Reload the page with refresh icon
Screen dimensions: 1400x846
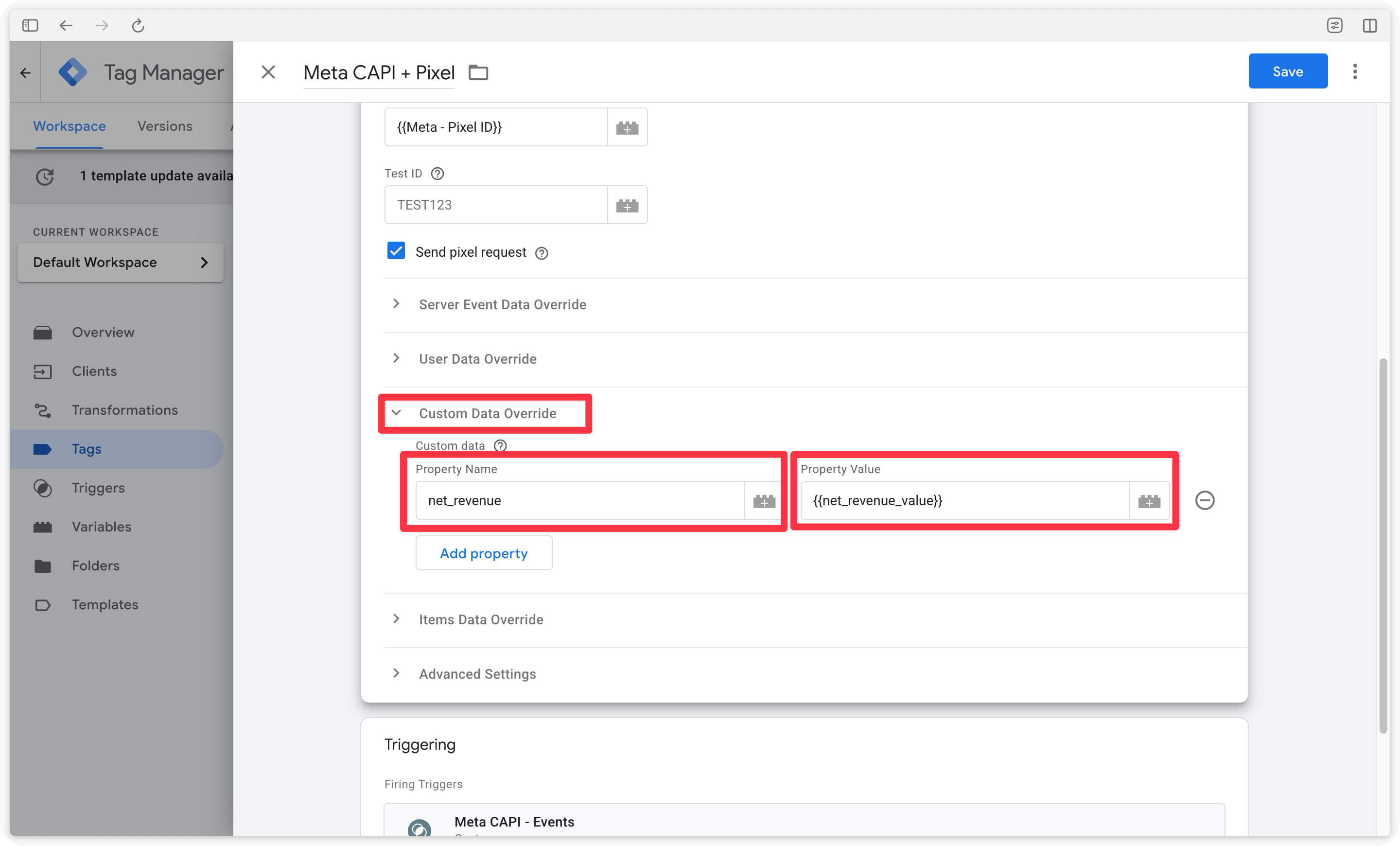coord(138,26)
